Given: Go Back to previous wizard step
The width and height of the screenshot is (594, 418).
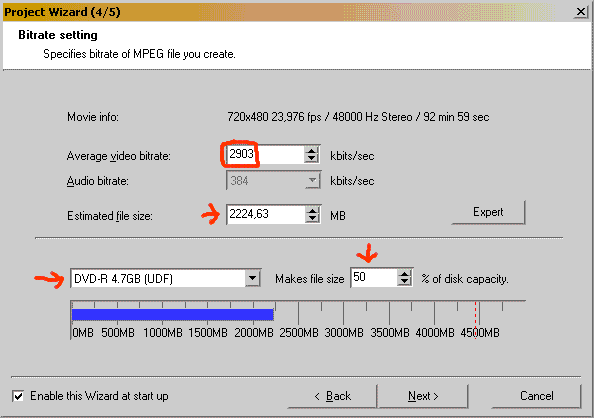Looking at the screenshot, I should coord(333,396).
